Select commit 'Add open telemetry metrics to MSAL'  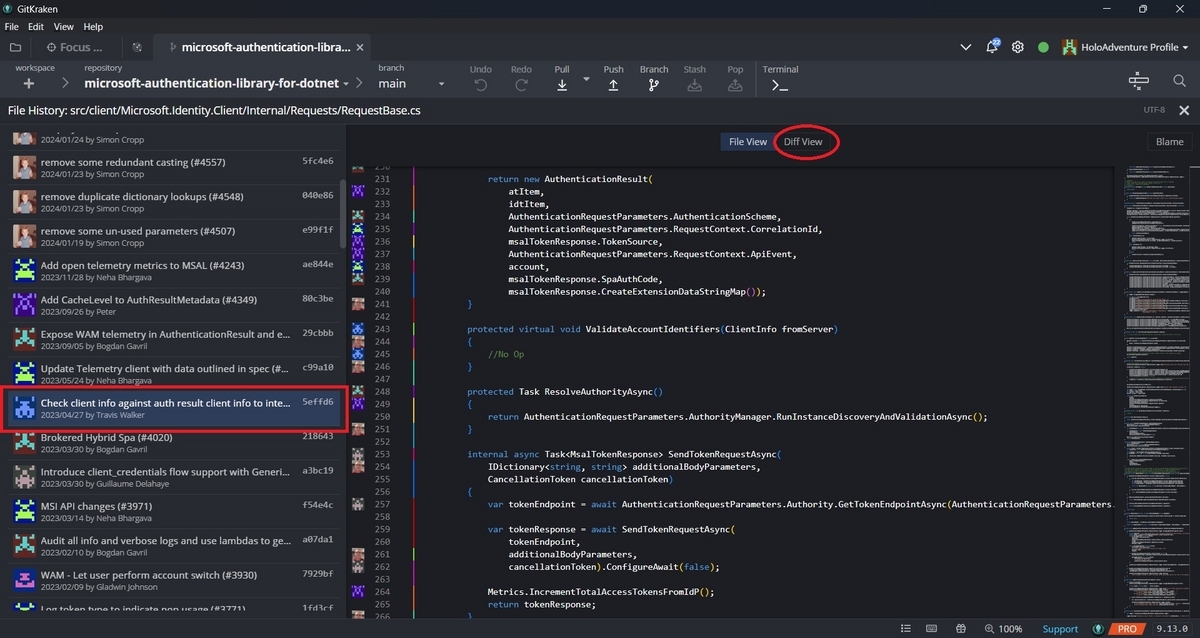[172, 271]
